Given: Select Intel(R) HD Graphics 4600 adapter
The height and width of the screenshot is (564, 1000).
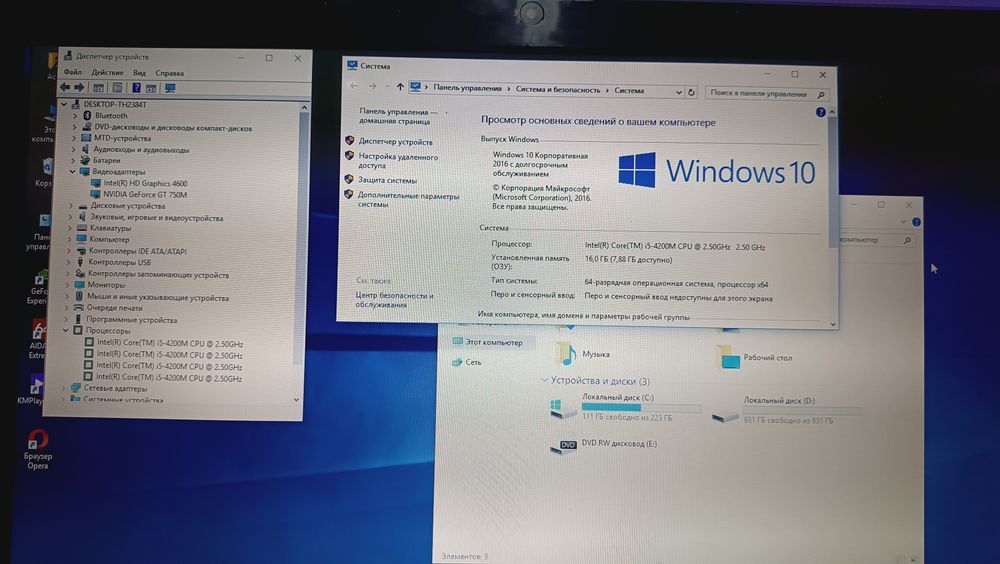Looking at the screenshot, I should tap(145, 183).
